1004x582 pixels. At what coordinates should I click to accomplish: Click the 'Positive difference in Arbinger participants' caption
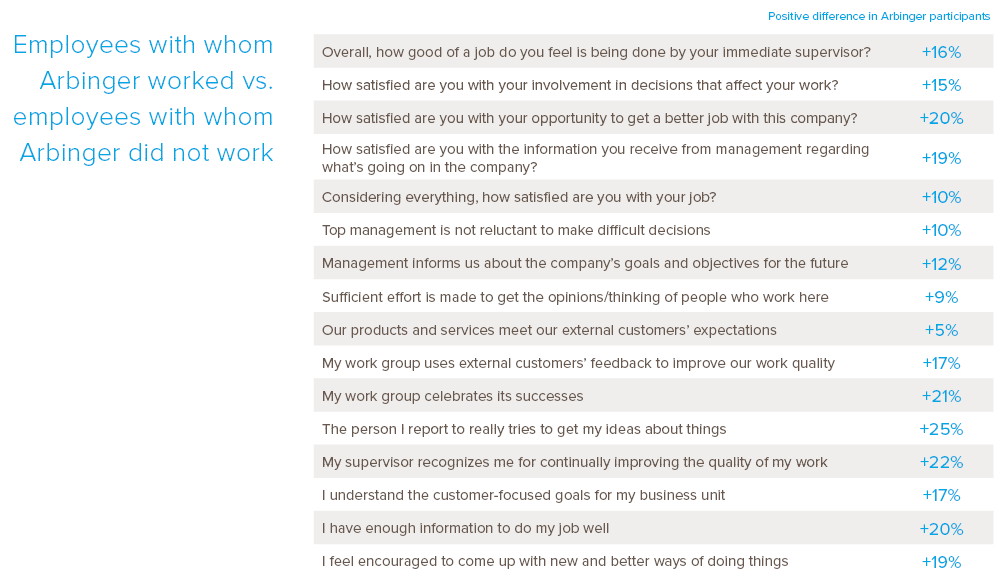(x=879, y=16)
